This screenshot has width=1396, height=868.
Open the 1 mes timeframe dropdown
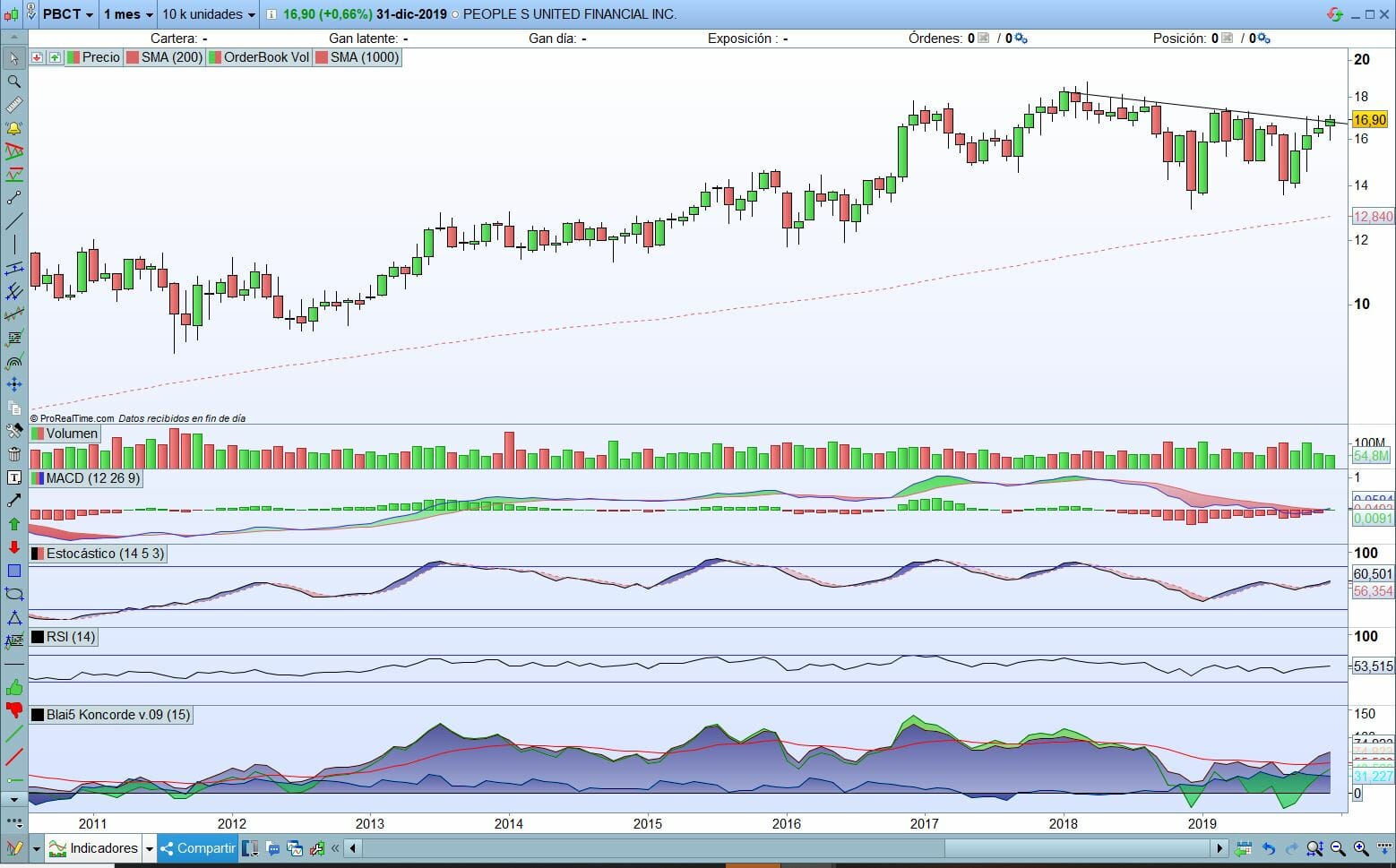coord(128,14)
